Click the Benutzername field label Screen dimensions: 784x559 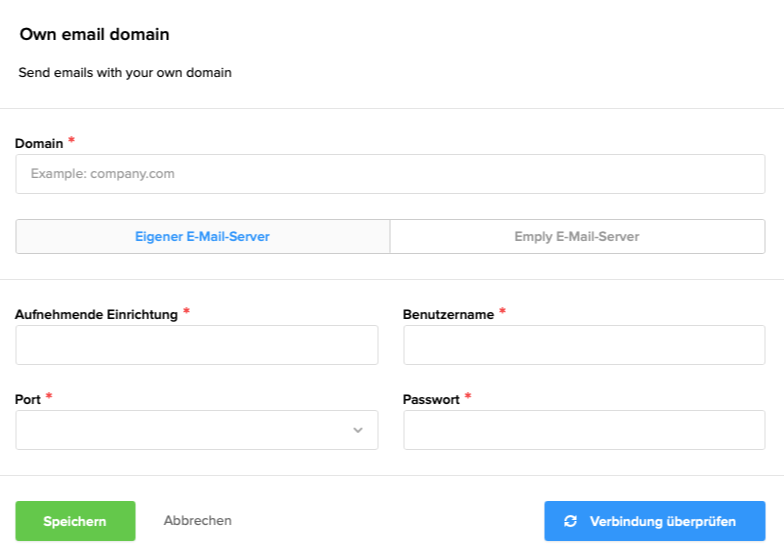point(449,314)
